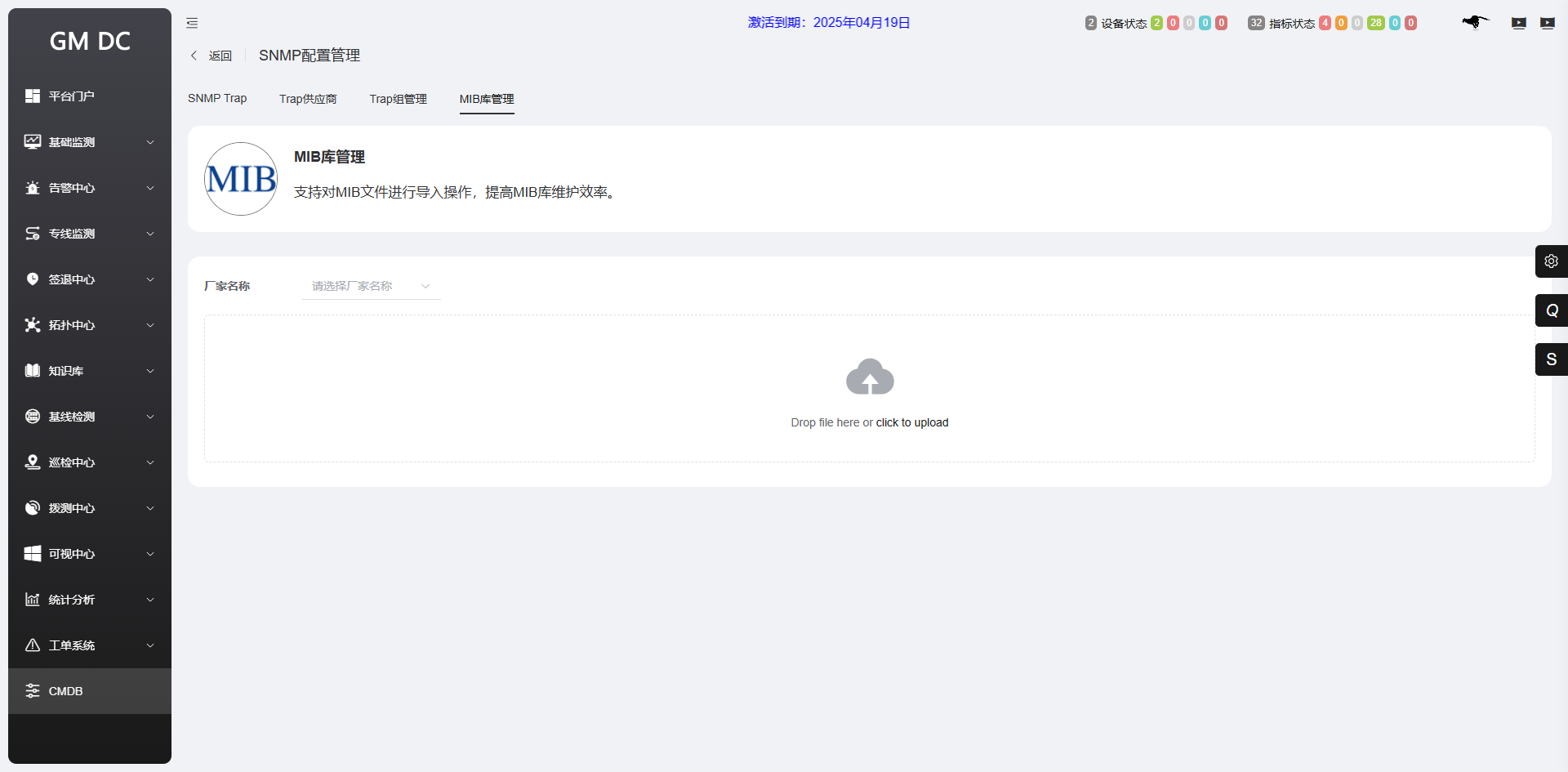1568x772 pixels.
Task: Click the 可视中心 windows icon
Action: 33,554
